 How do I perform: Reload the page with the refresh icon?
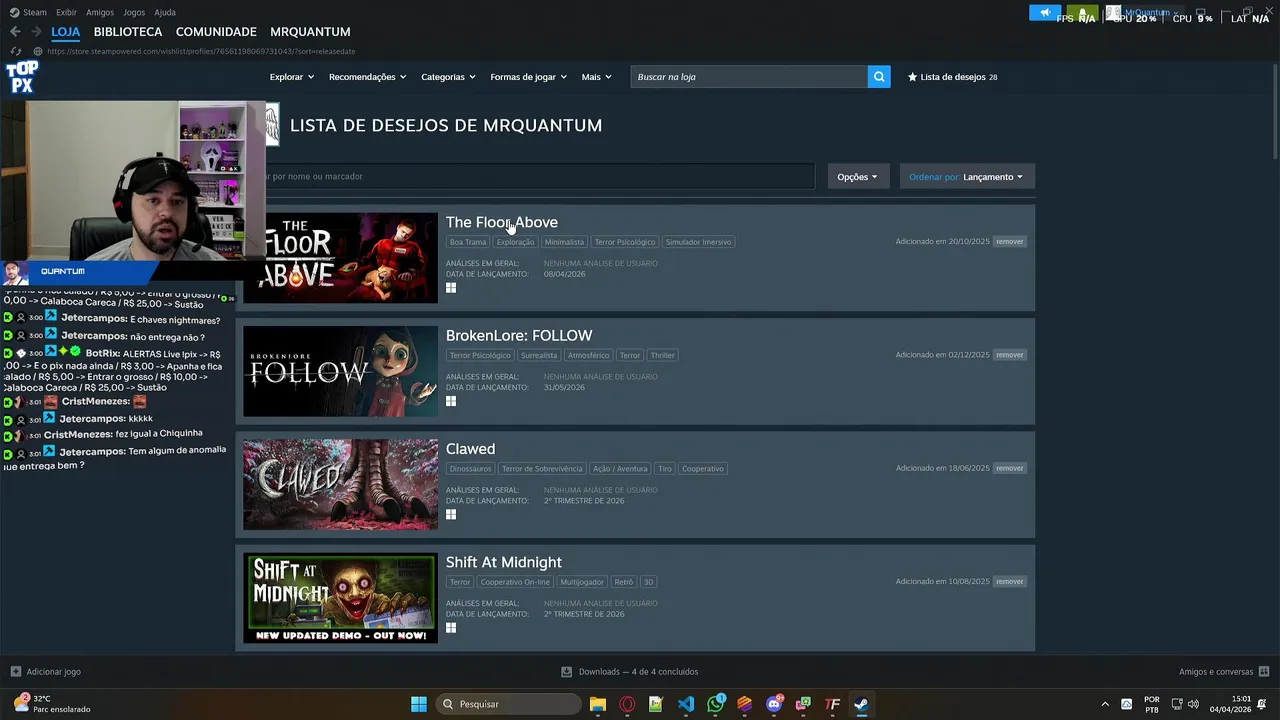tap(15, 51)
